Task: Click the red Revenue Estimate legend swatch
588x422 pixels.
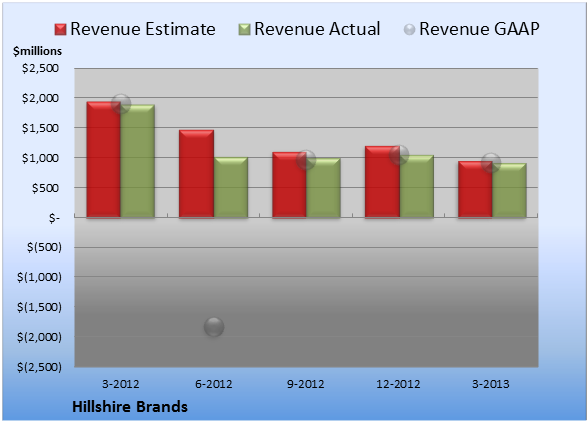Action: [60, 30]
